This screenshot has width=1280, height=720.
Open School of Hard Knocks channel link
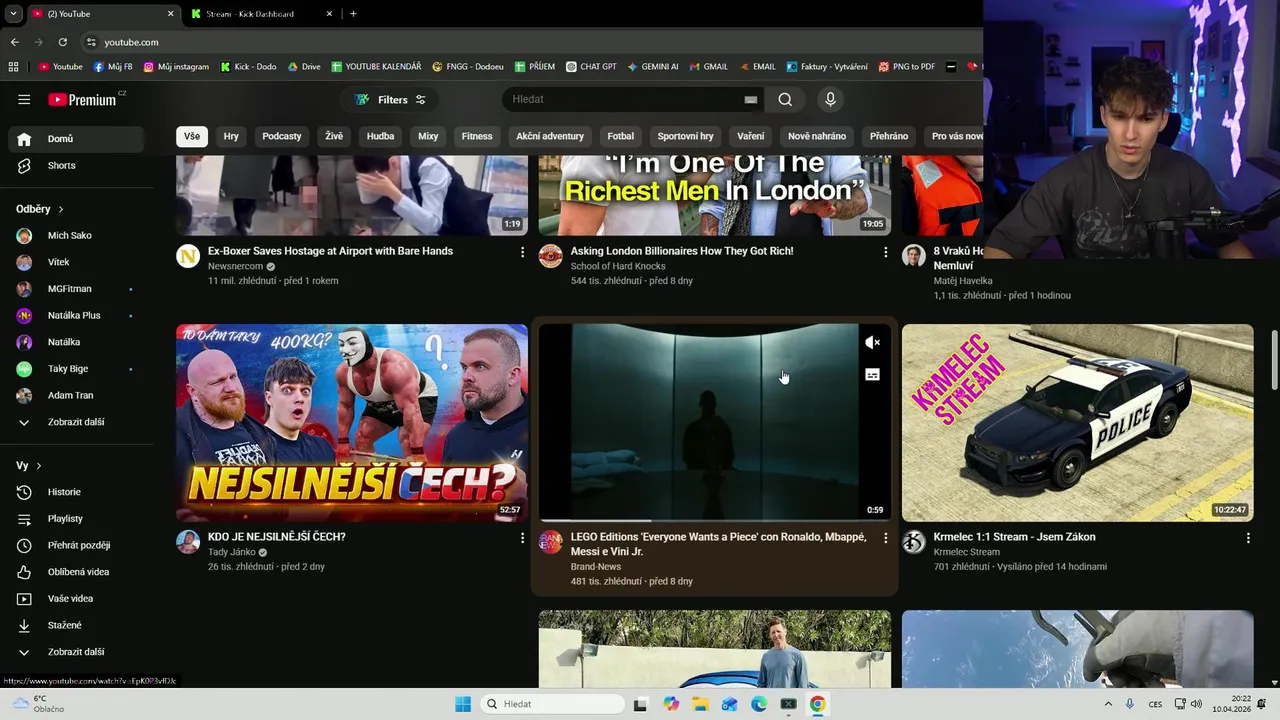[618, 266]
